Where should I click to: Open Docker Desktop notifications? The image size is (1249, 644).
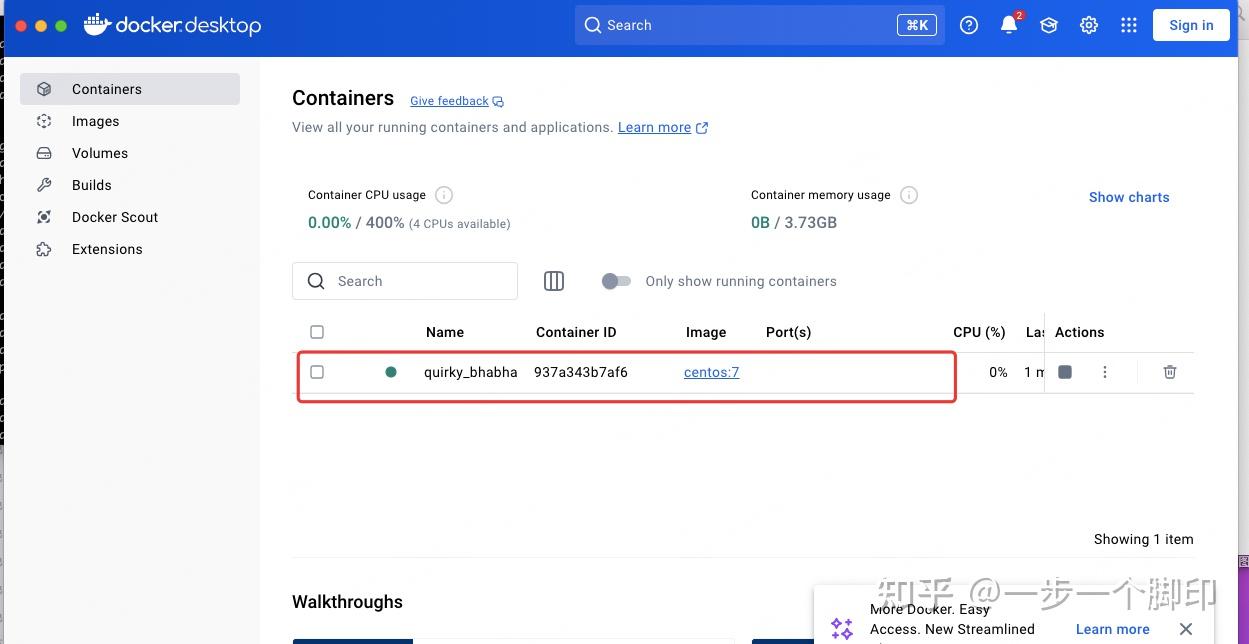pyautogui.click(x=1009, y=25)
